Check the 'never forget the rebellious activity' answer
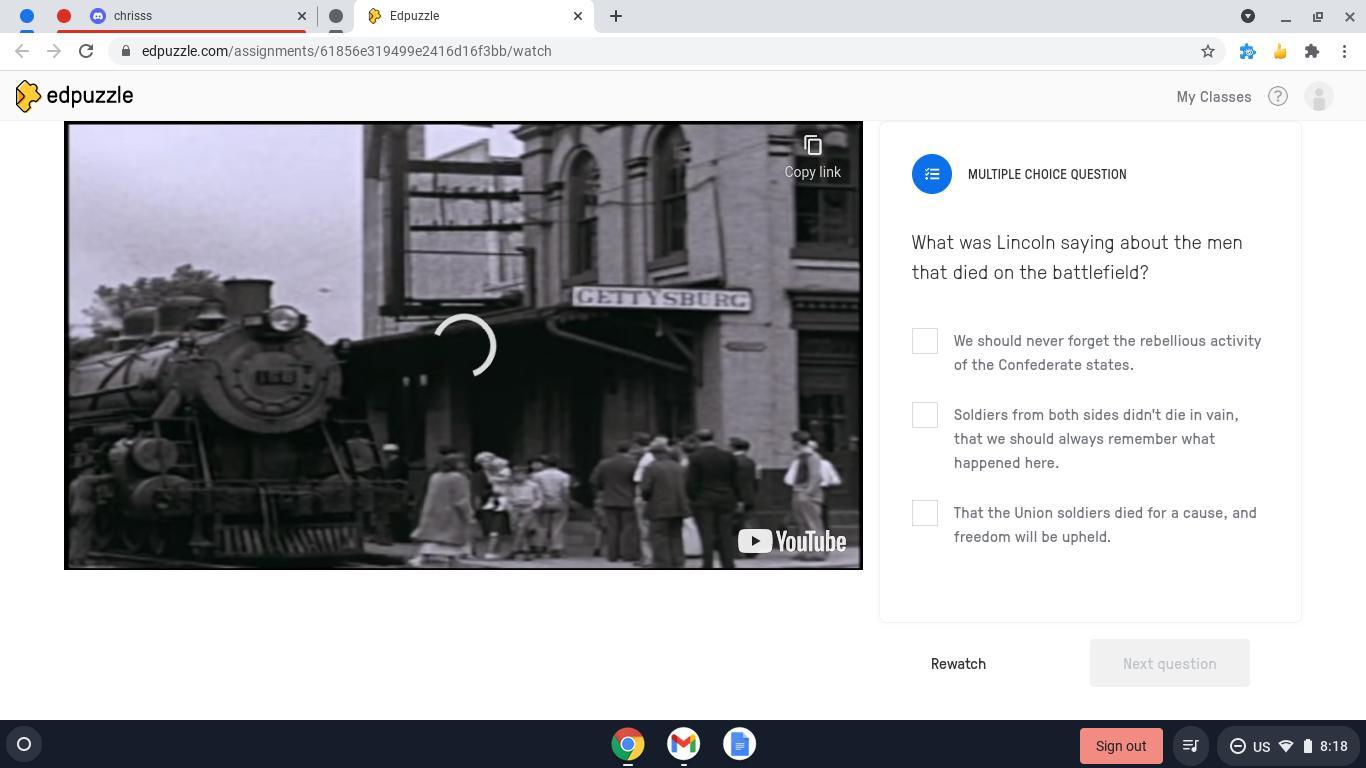The image size is (1366, 768). (925, 341)
